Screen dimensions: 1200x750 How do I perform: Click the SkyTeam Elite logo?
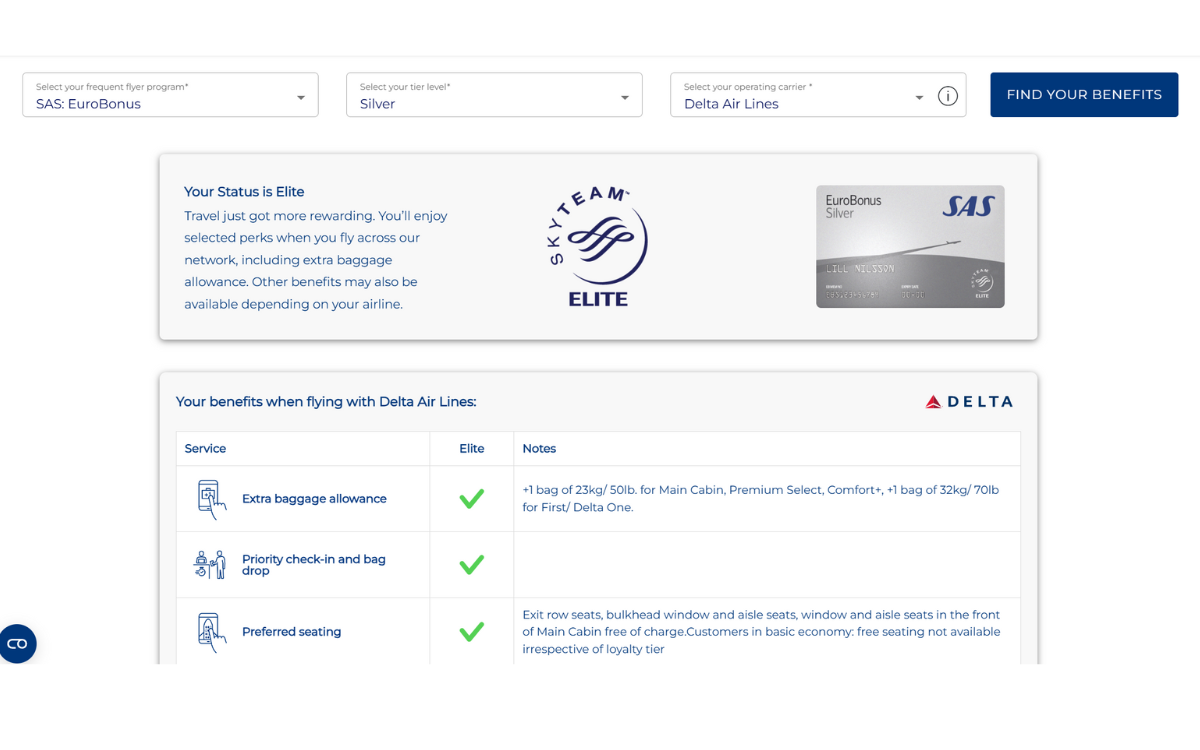click(x=598, y=247)
